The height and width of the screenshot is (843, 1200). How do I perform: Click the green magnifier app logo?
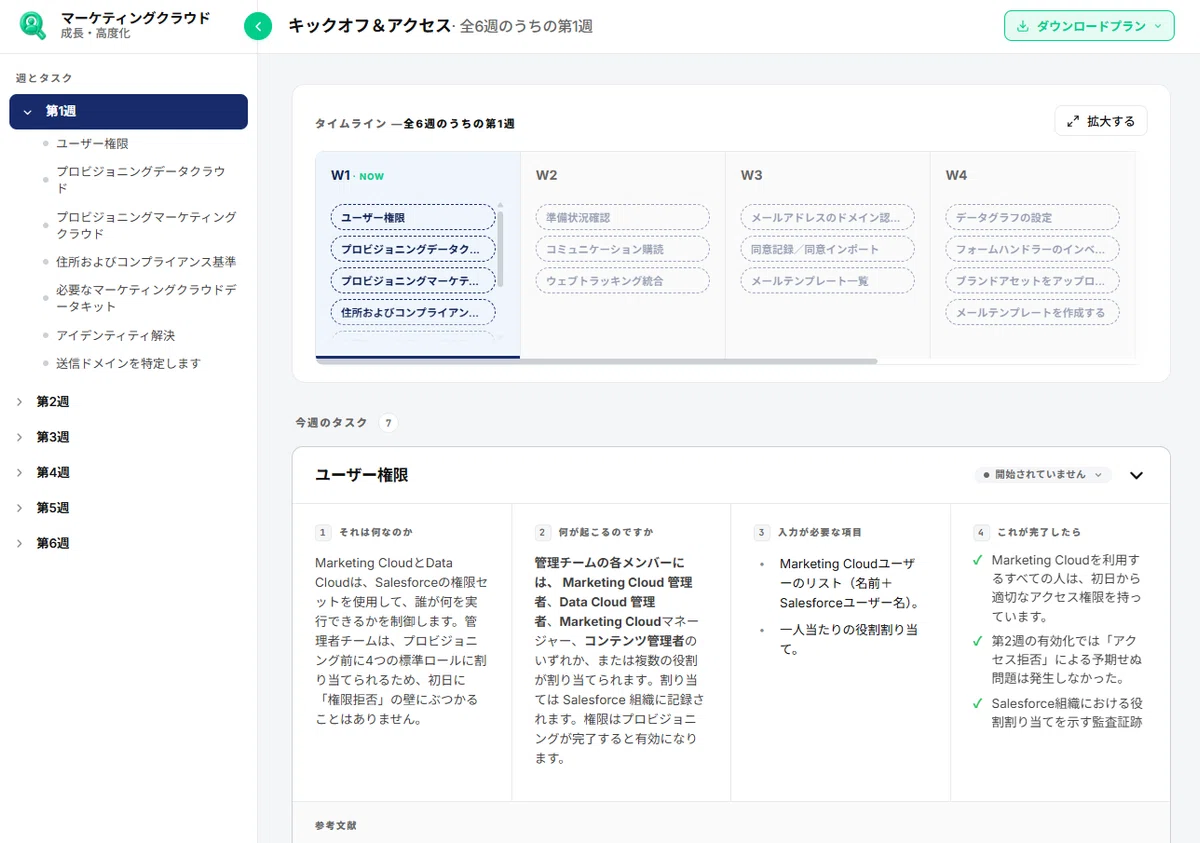[x=33, y=26]
